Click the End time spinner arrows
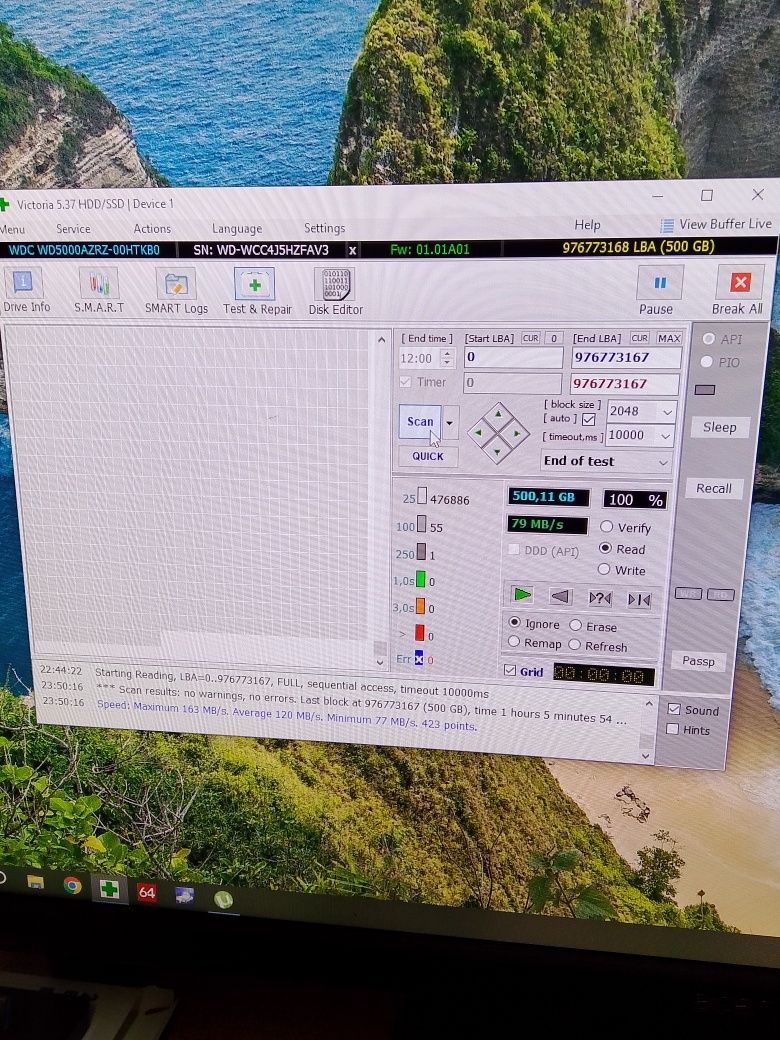Image resolution: width=780 pixels, height=1040 pixels. coord(448,358)
